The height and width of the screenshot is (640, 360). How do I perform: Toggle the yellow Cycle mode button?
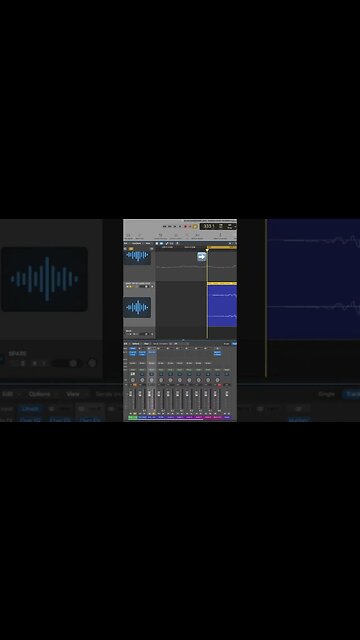[195, 227]
